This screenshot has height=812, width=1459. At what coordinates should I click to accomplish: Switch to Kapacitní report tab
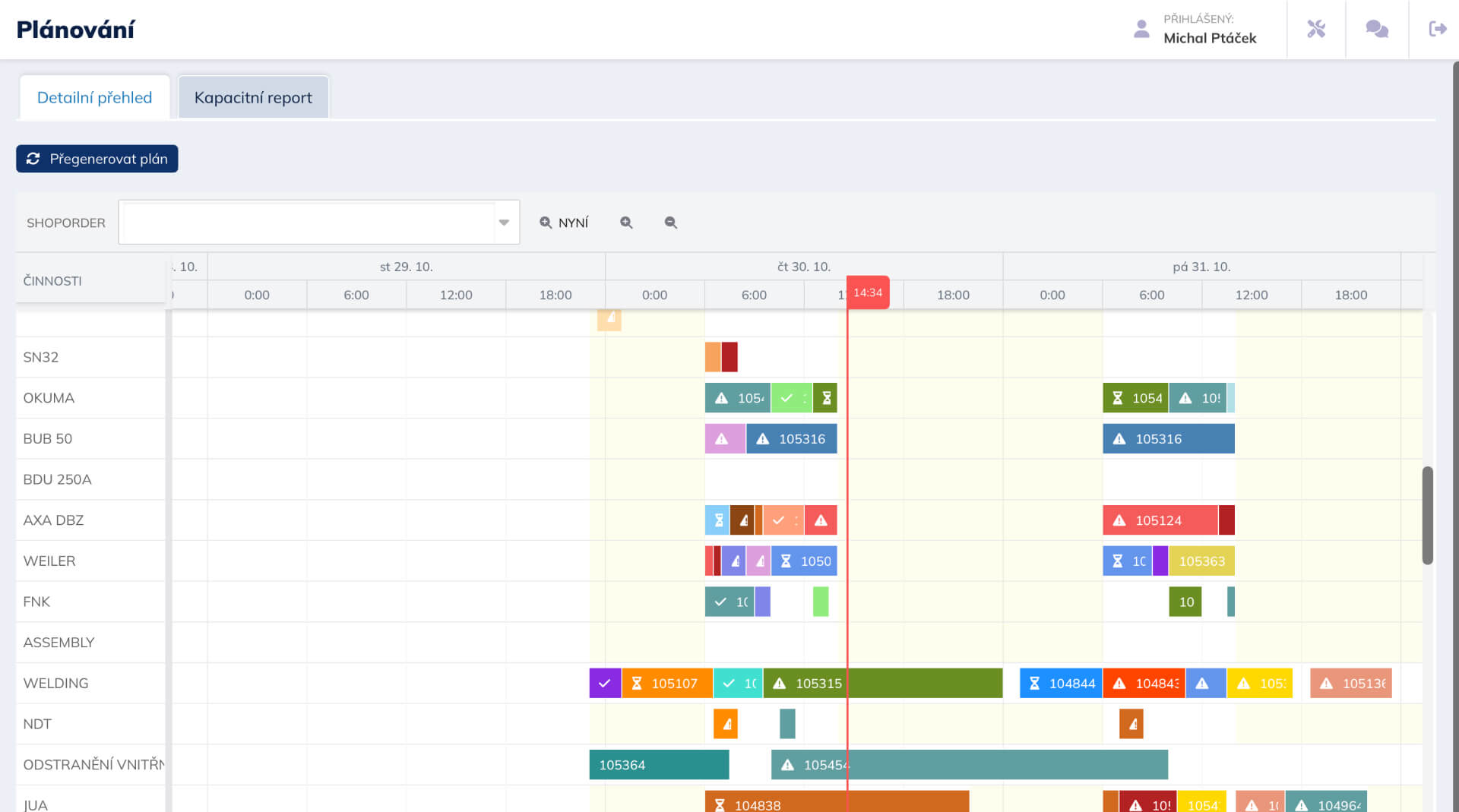253,97
